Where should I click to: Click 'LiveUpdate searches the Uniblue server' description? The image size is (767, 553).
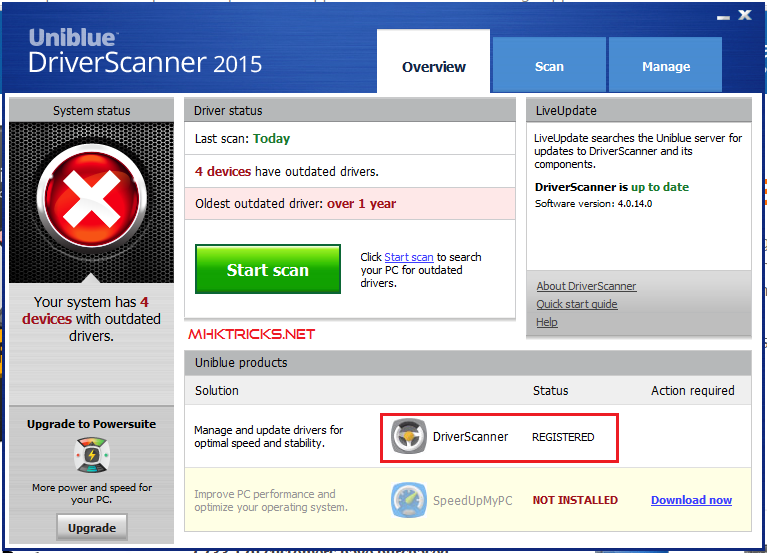[x=638, y=151]
